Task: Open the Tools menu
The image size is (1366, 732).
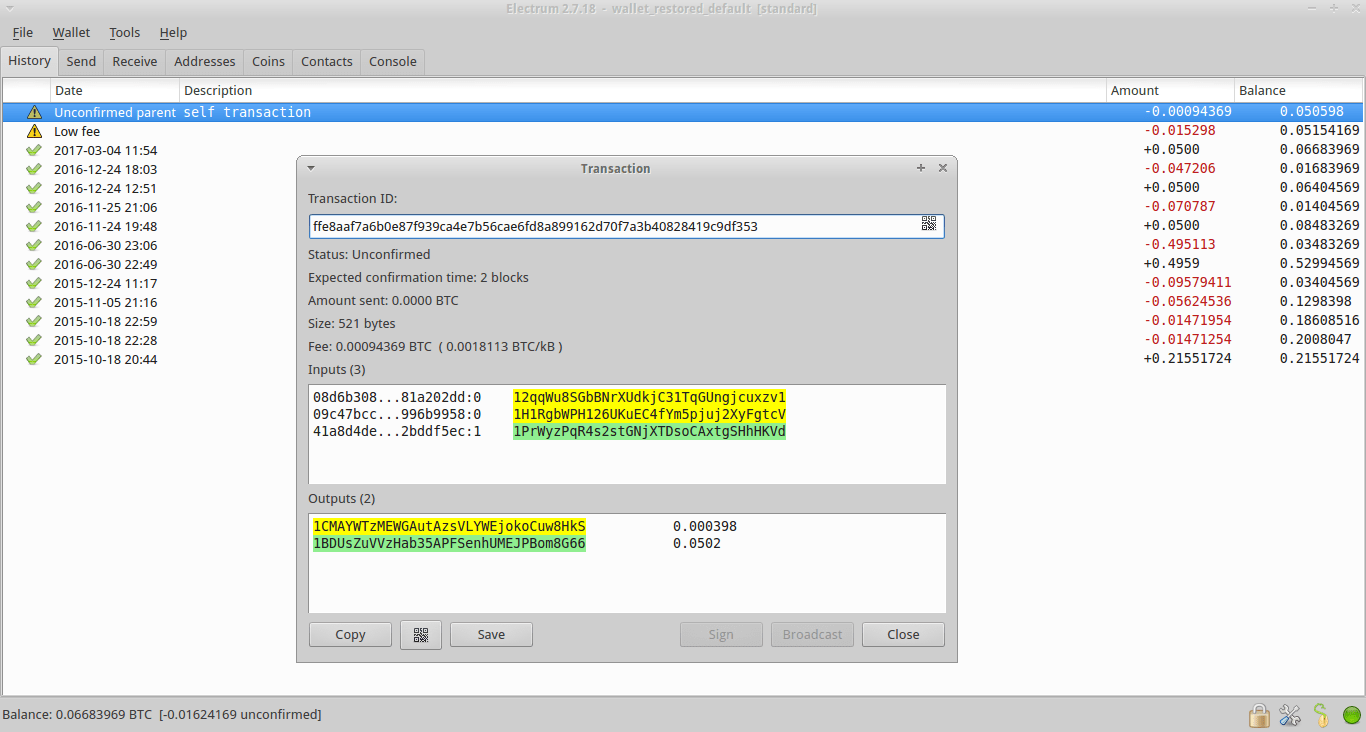Action: click(125, 33)
